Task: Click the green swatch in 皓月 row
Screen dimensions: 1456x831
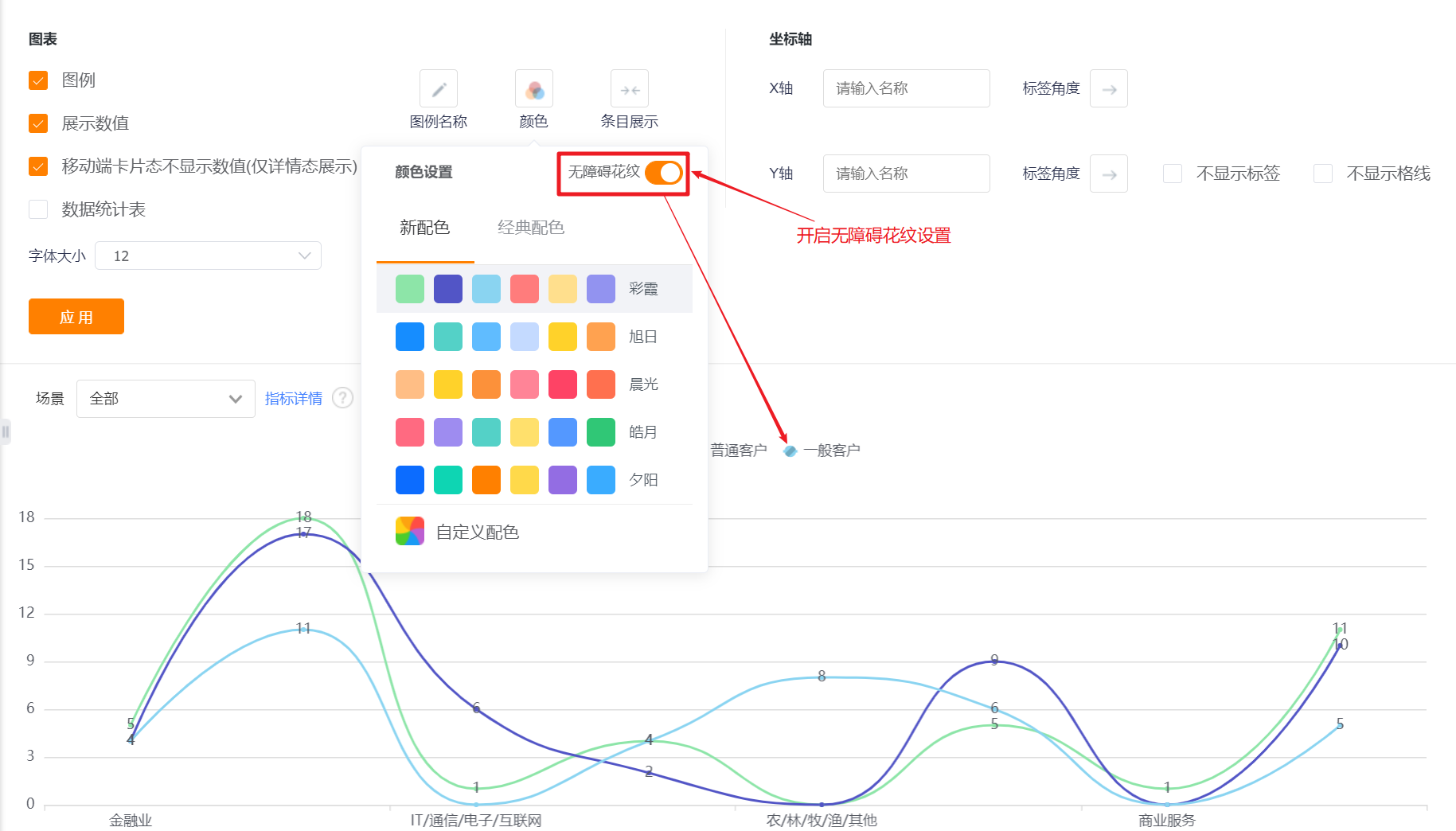Action: (x=601, y=432)
